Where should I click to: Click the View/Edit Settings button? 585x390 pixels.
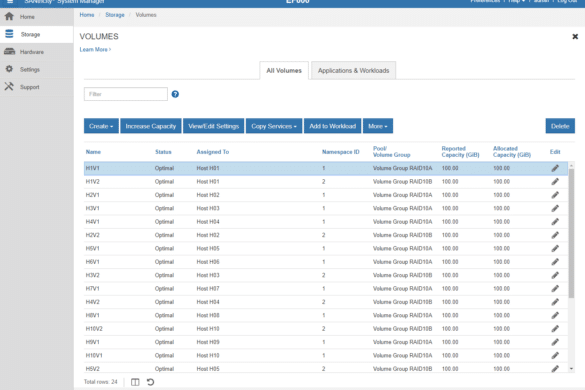tap(213, 126)
